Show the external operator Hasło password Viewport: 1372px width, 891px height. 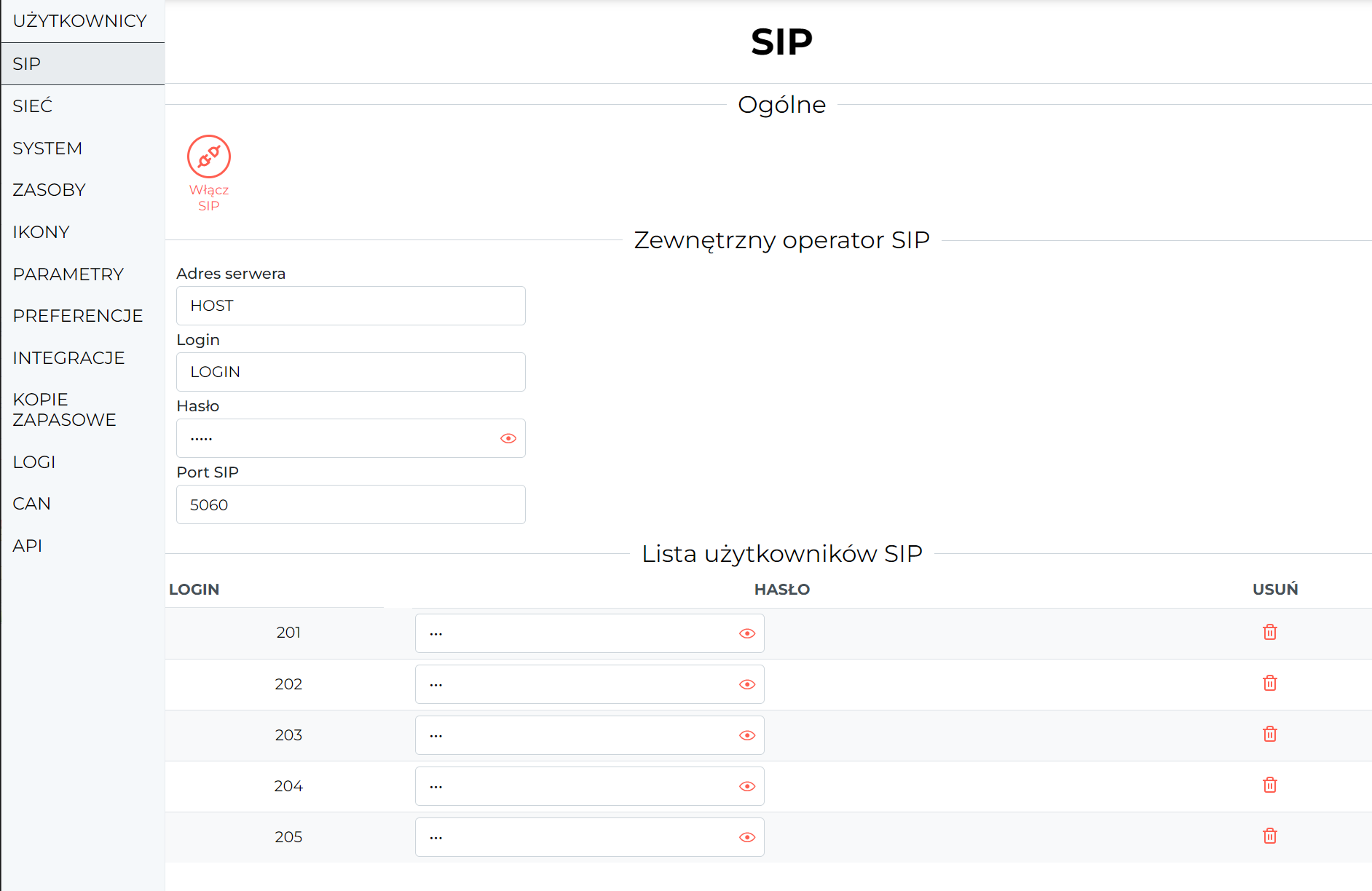tap(508, 438)
